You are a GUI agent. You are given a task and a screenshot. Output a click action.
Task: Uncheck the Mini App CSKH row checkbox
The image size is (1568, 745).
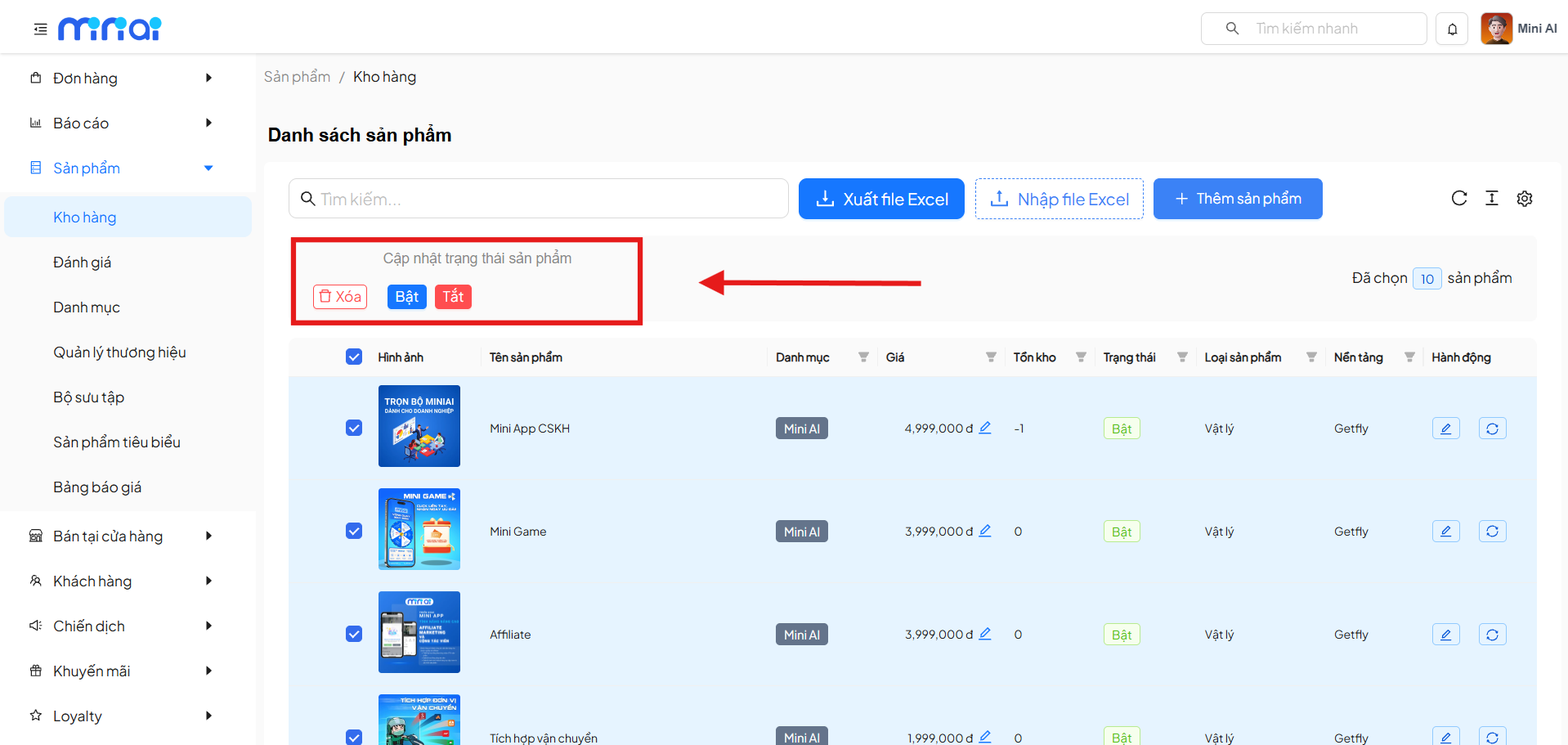pos(354,428)
